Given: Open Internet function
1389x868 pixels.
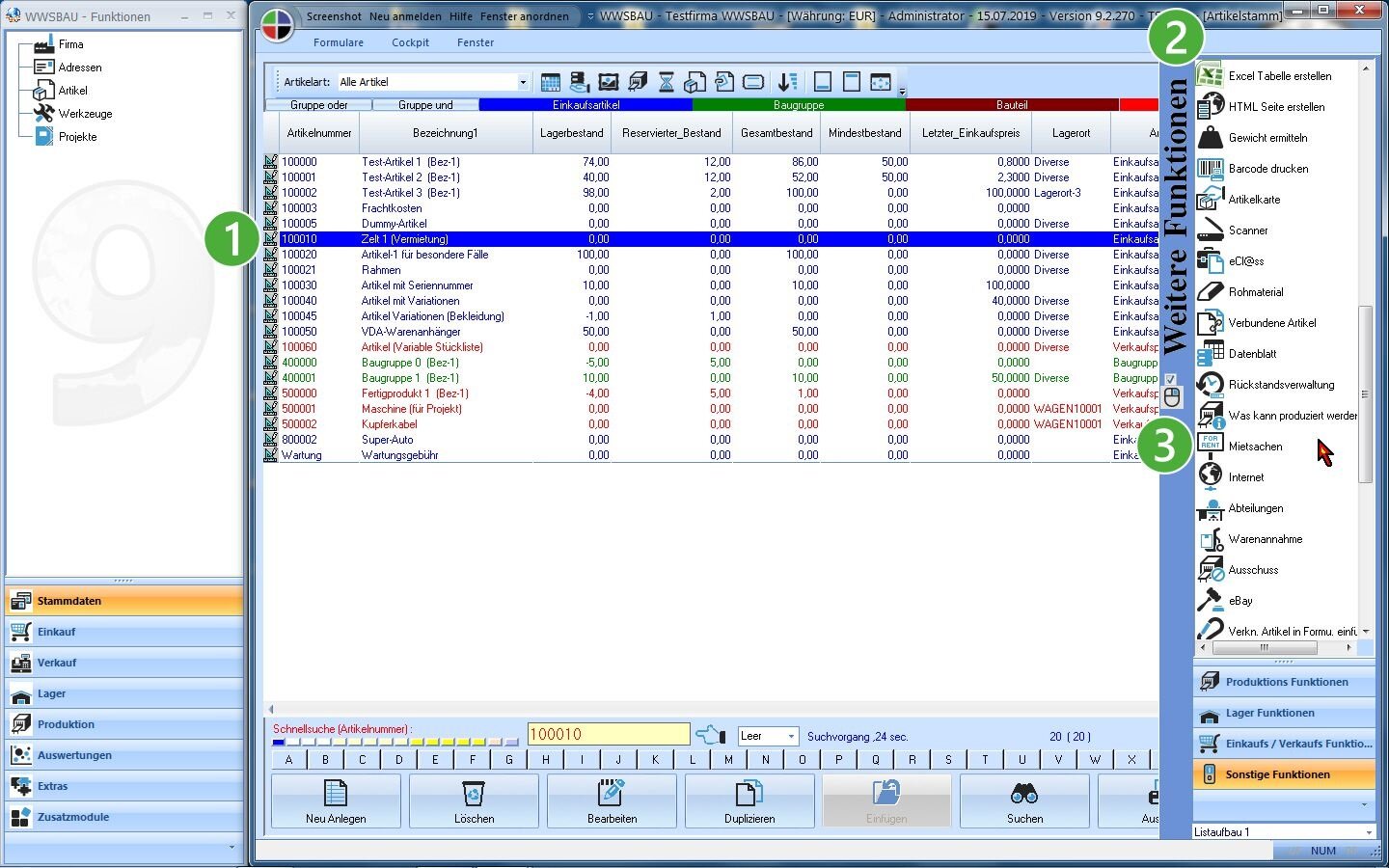Looking at the screenshot, I should tap(1231, 476).
